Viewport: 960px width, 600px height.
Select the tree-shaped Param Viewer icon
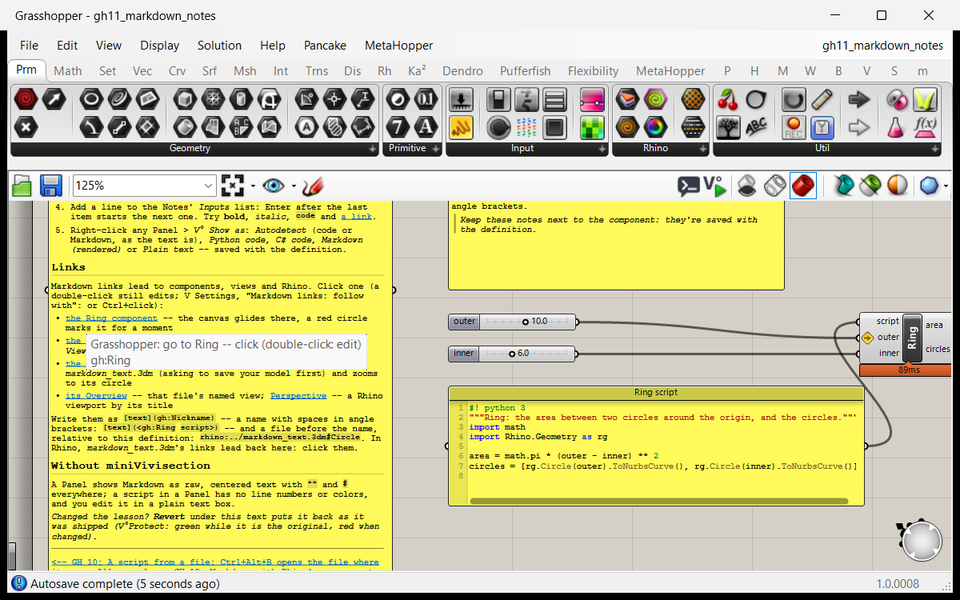click(x=727, y=127)
